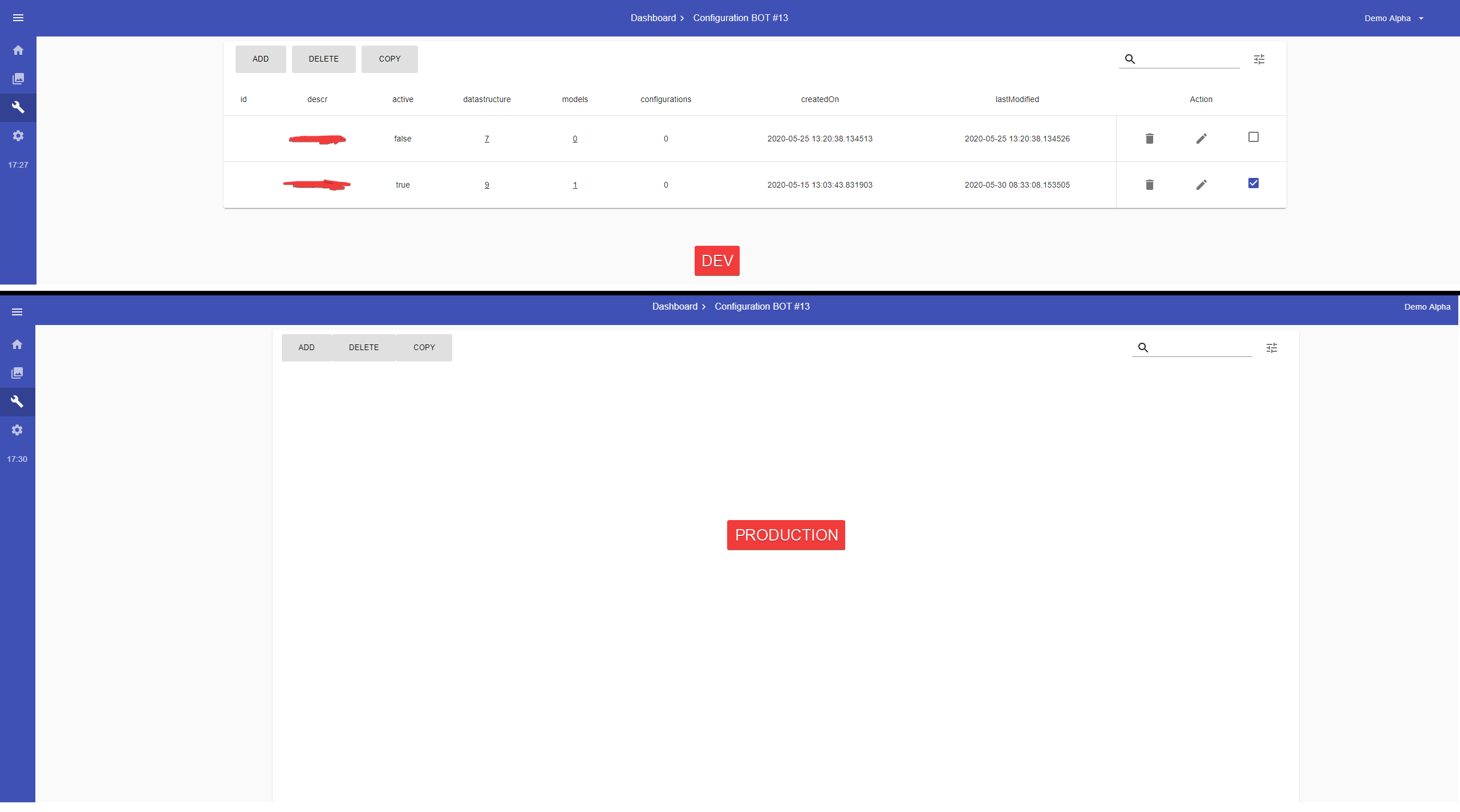The height and width of the screenshot is (812, 1460).
Task: Open filter options icon in PRODUCTION panel
Action: (x=1272, y=348)
